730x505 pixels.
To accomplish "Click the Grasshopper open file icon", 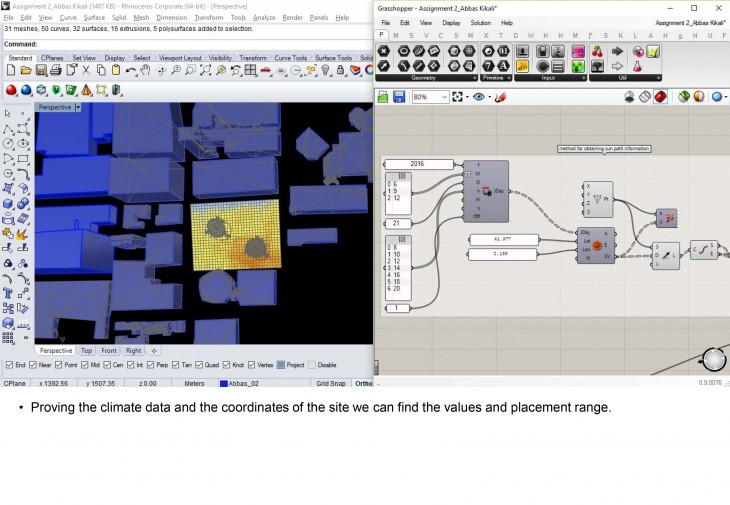I will click(384, 97).
